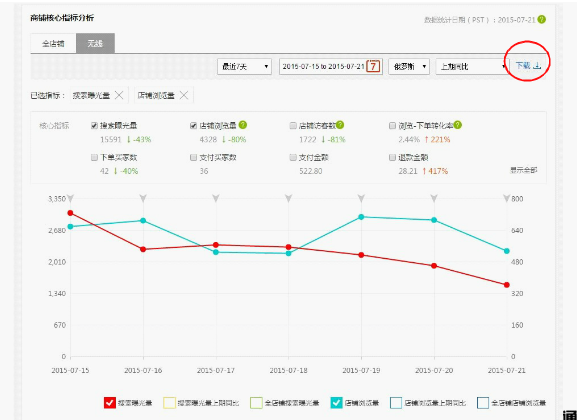Check the 退款金额 metric checkbox

(x=392, y=158)
